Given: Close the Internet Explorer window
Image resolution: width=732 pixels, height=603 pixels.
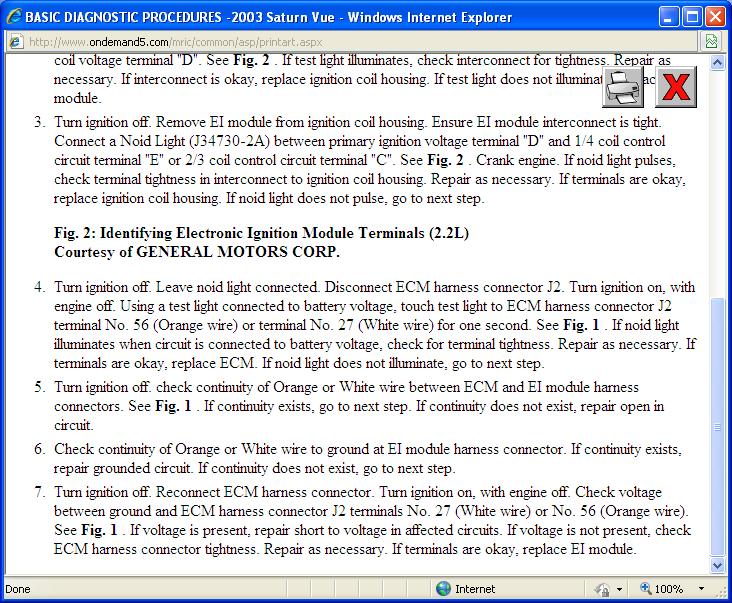Looking at the screenshot, I should (x=715, y=17).
